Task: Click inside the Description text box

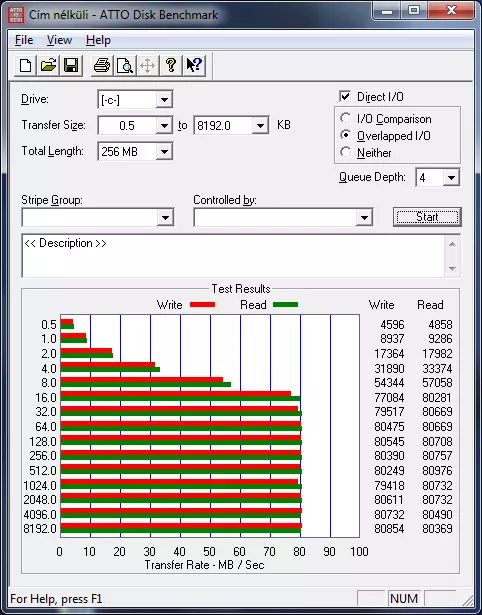Action: pos(233,256)
